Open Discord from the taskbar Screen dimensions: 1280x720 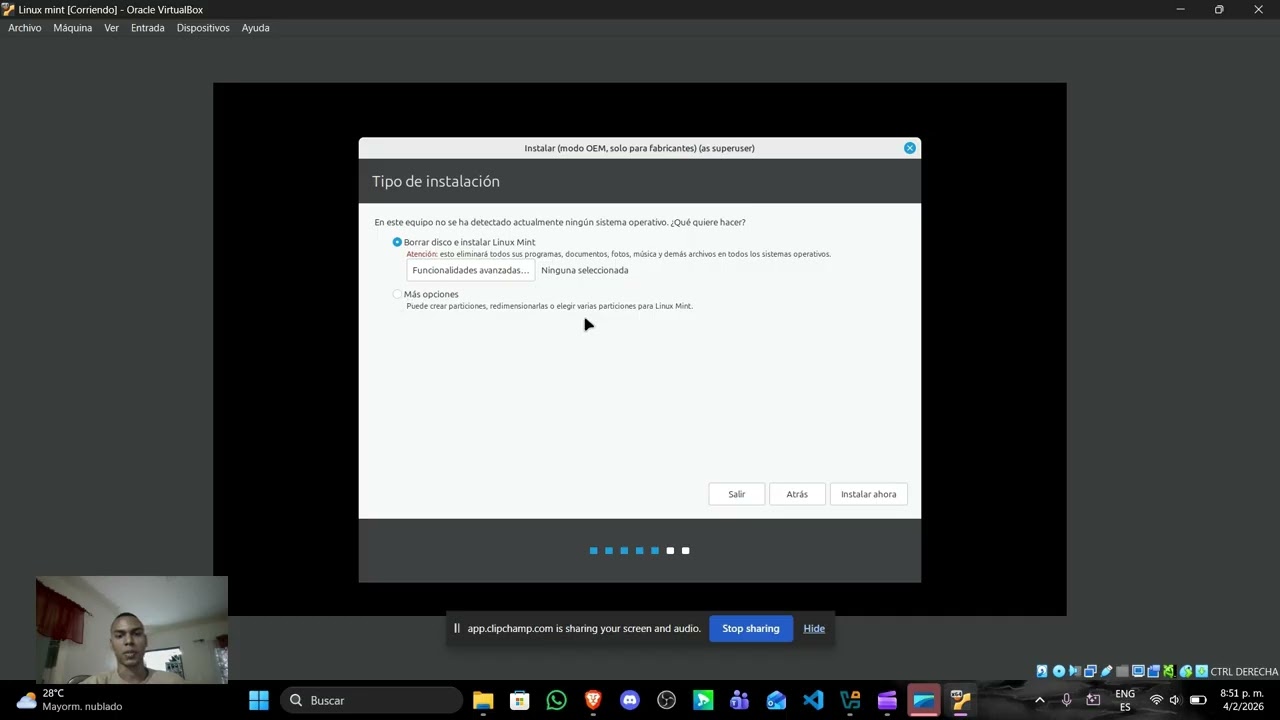[x=630, y=700]
